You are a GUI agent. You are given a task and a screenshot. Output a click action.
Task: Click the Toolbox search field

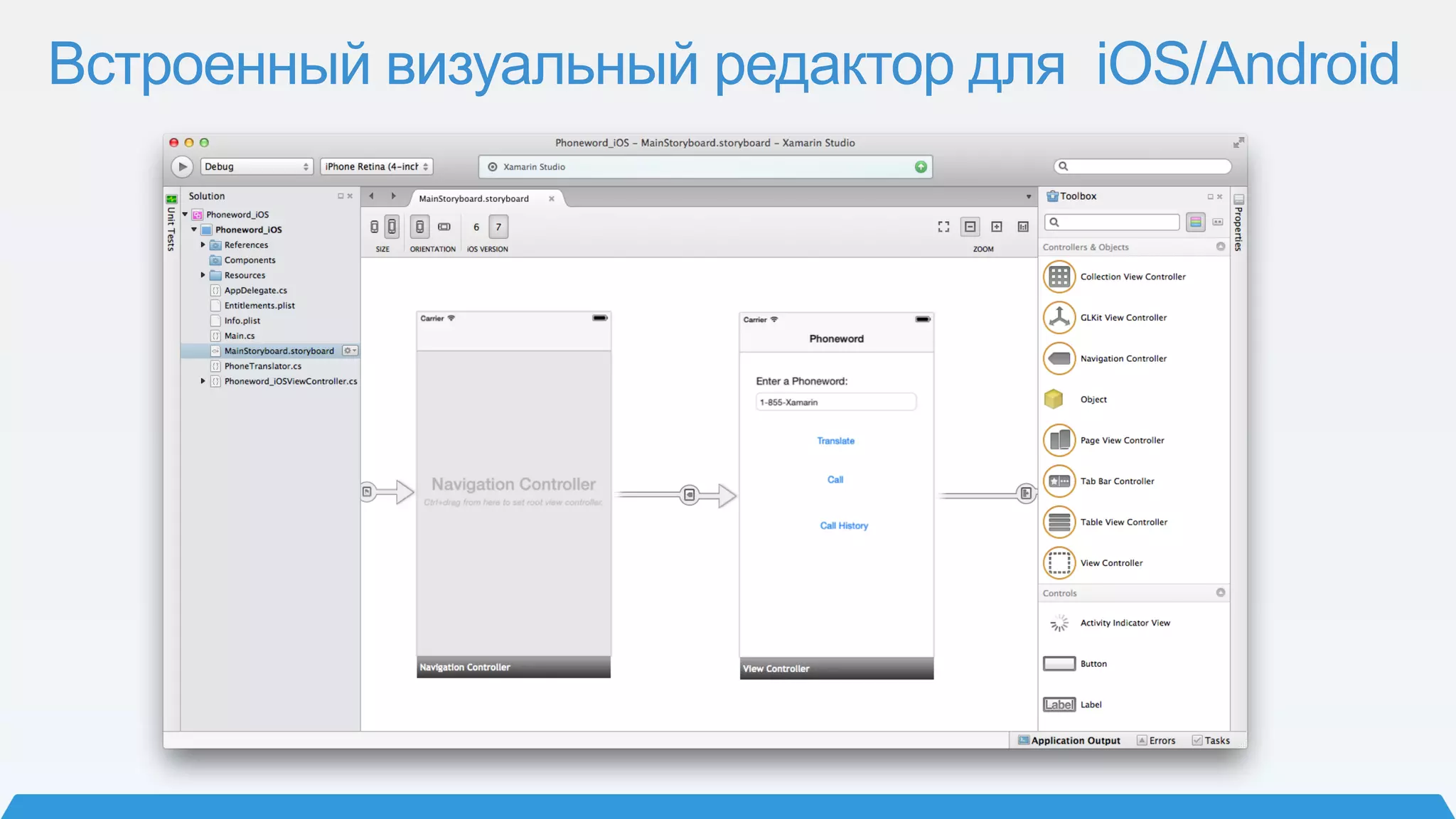pos(1112,223)
